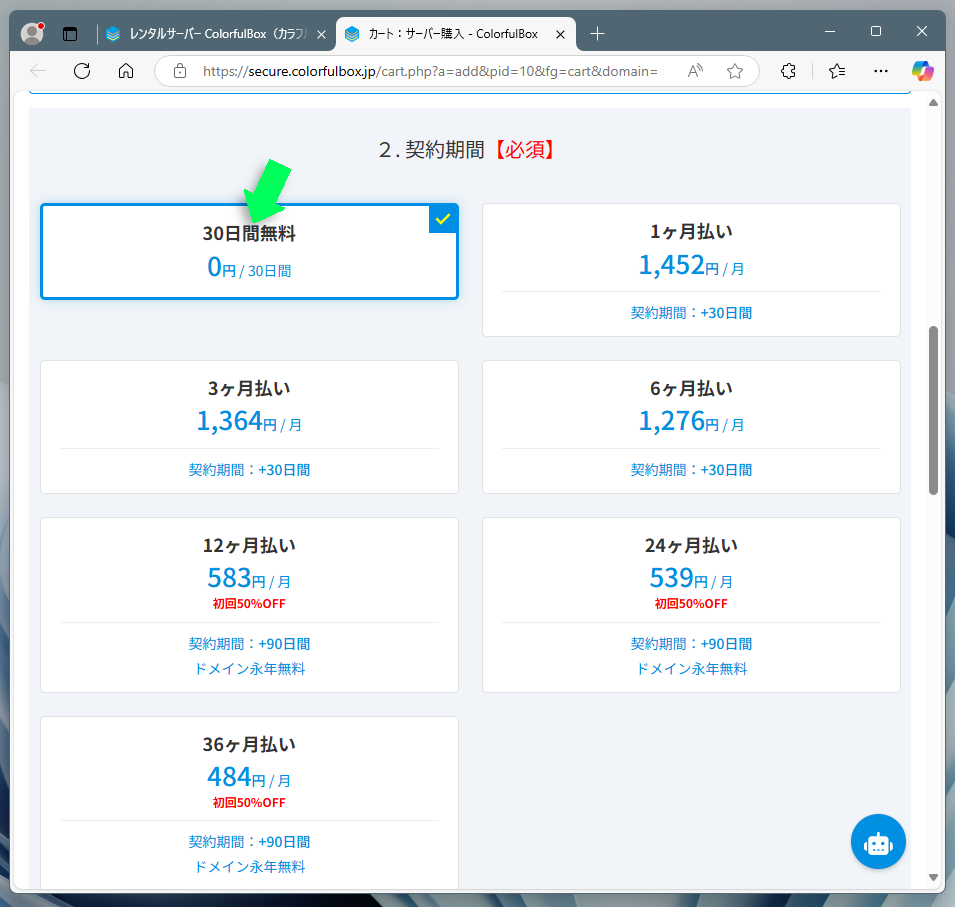Click the browser Back arrow

point(38,71)
